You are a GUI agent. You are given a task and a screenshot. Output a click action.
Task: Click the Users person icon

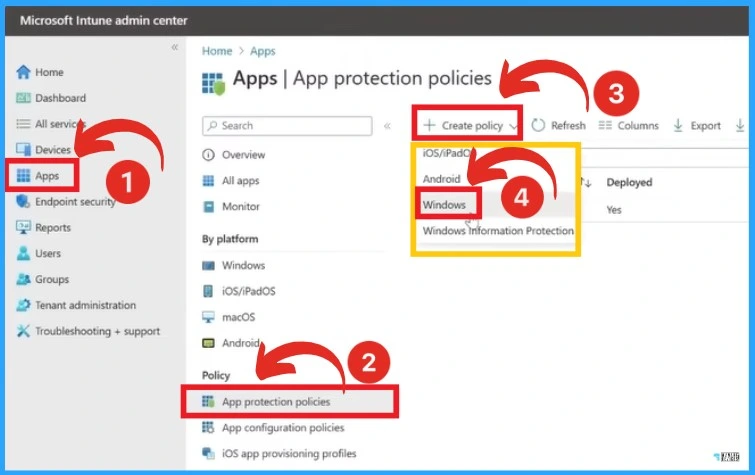click(23, 253)
